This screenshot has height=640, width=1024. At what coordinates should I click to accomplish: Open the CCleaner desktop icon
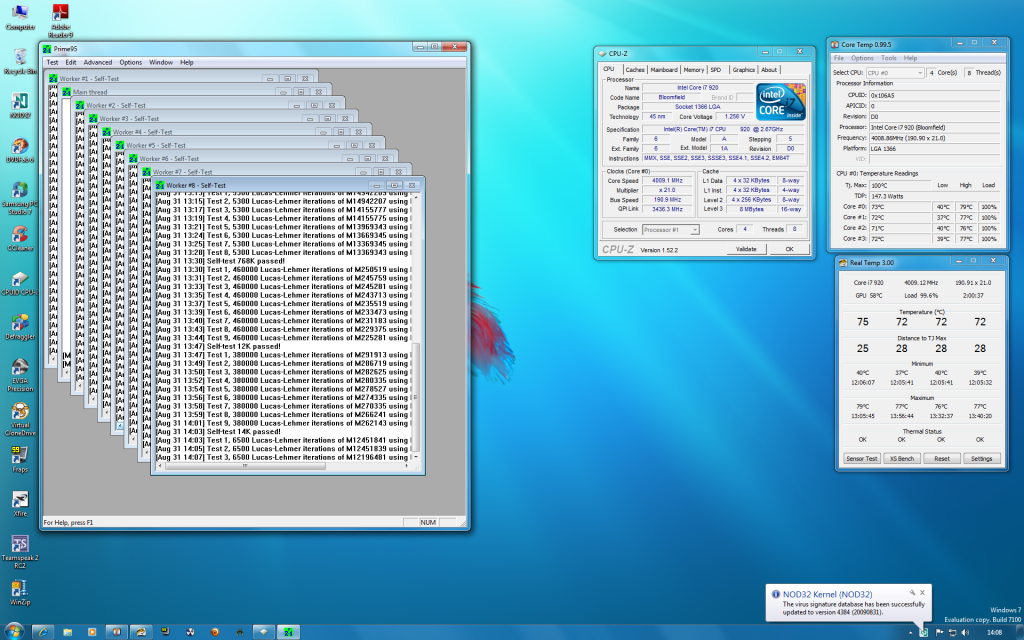tap(20, 238)
